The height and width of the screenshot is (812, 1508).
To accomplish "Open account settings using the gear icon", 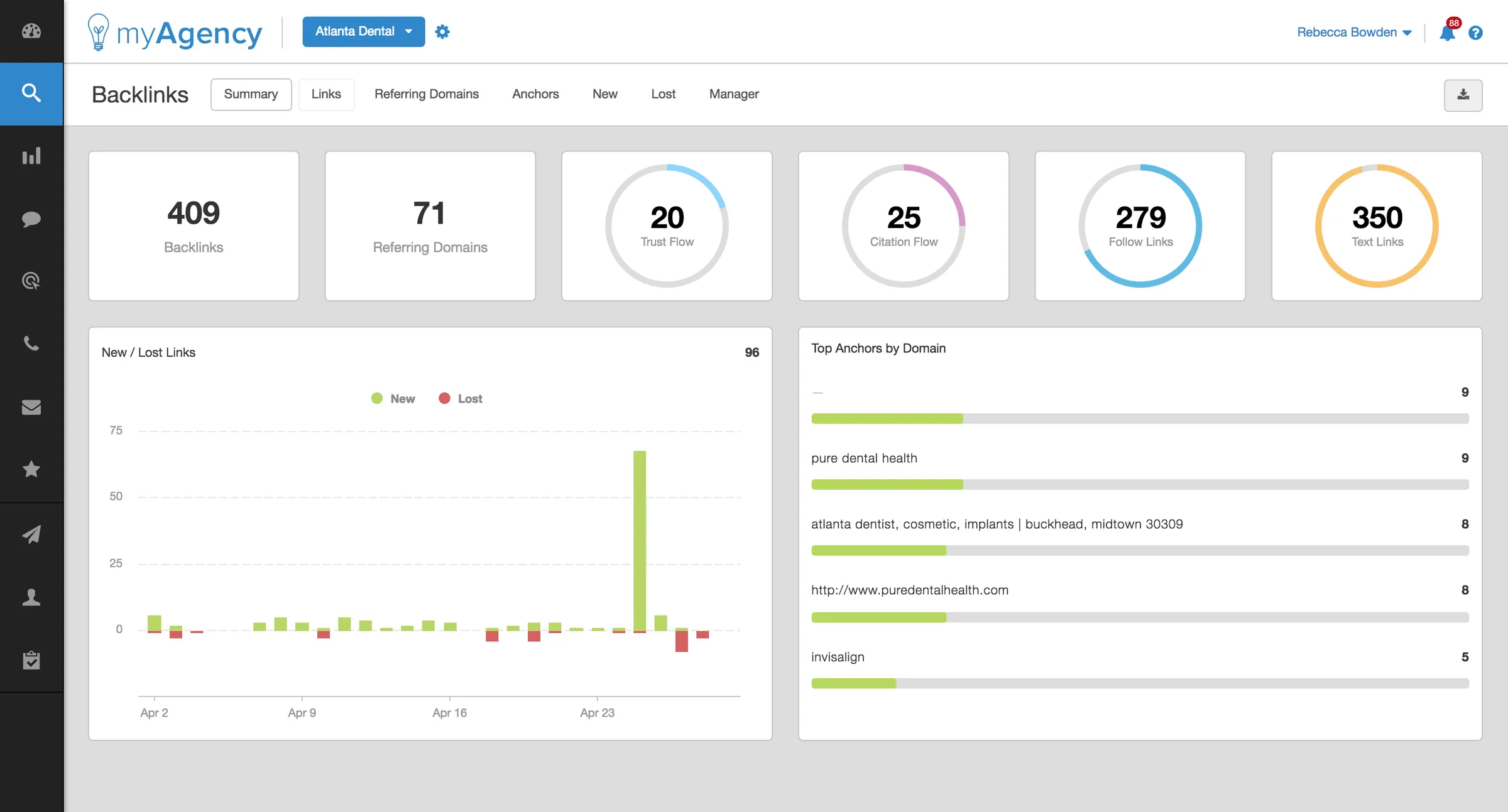I will [x=442, y=31].
